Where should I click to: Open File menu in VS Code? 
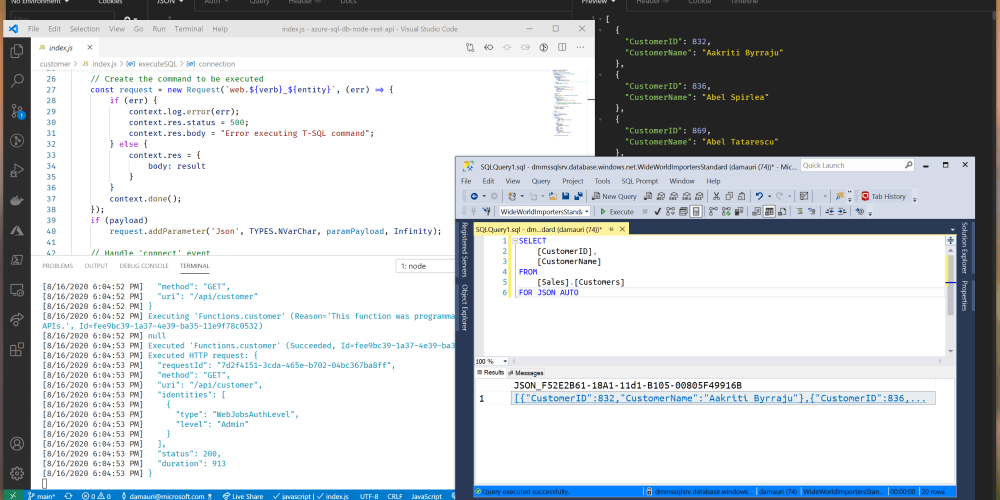[x=33, y=29]
